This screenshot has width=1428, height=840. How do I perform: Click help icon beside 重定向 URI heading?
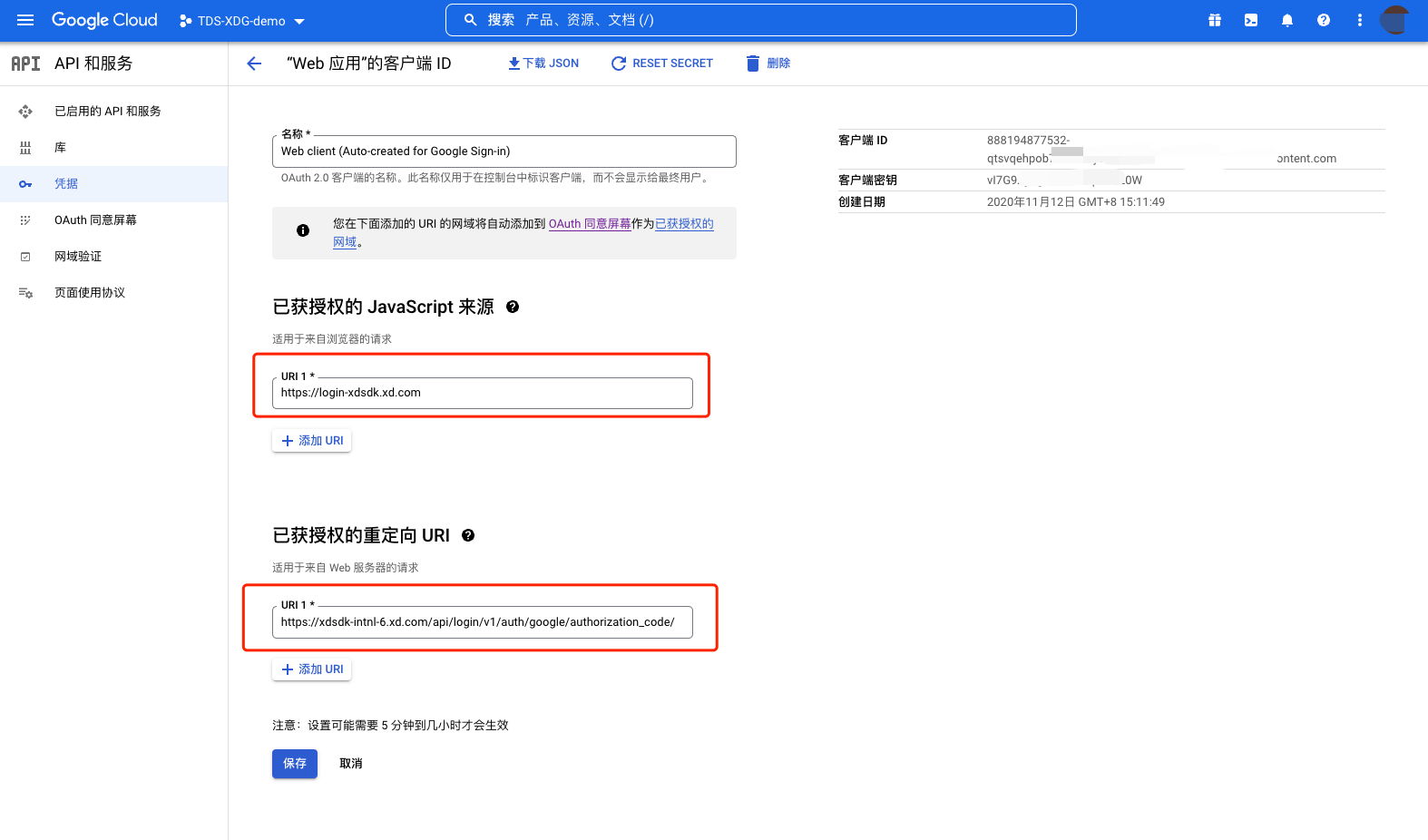(x=468, y=535)
